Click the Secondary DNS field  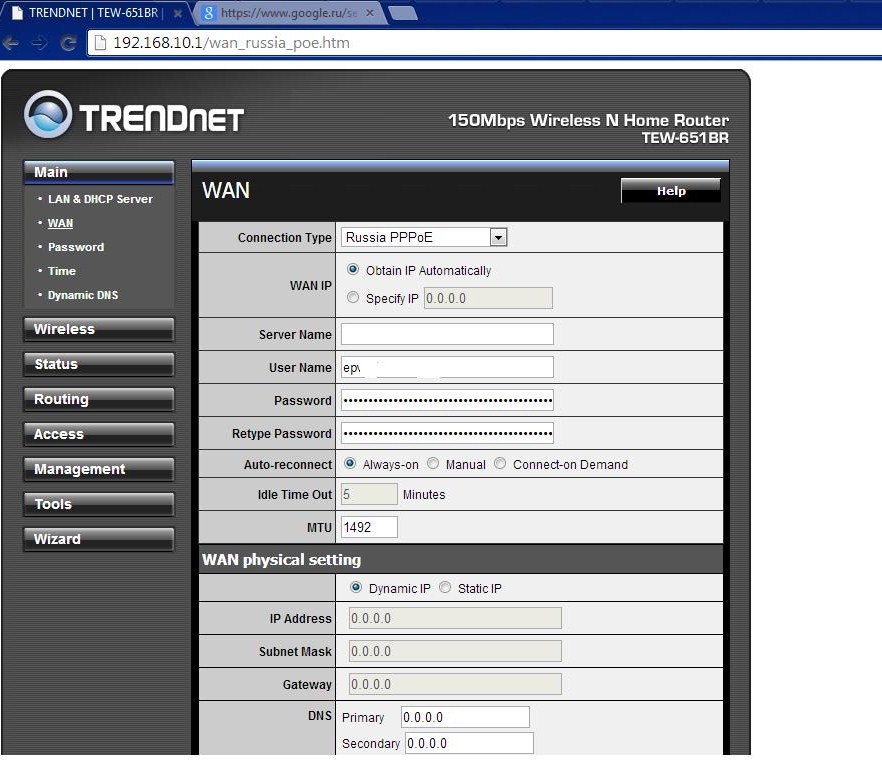[469, 743]
